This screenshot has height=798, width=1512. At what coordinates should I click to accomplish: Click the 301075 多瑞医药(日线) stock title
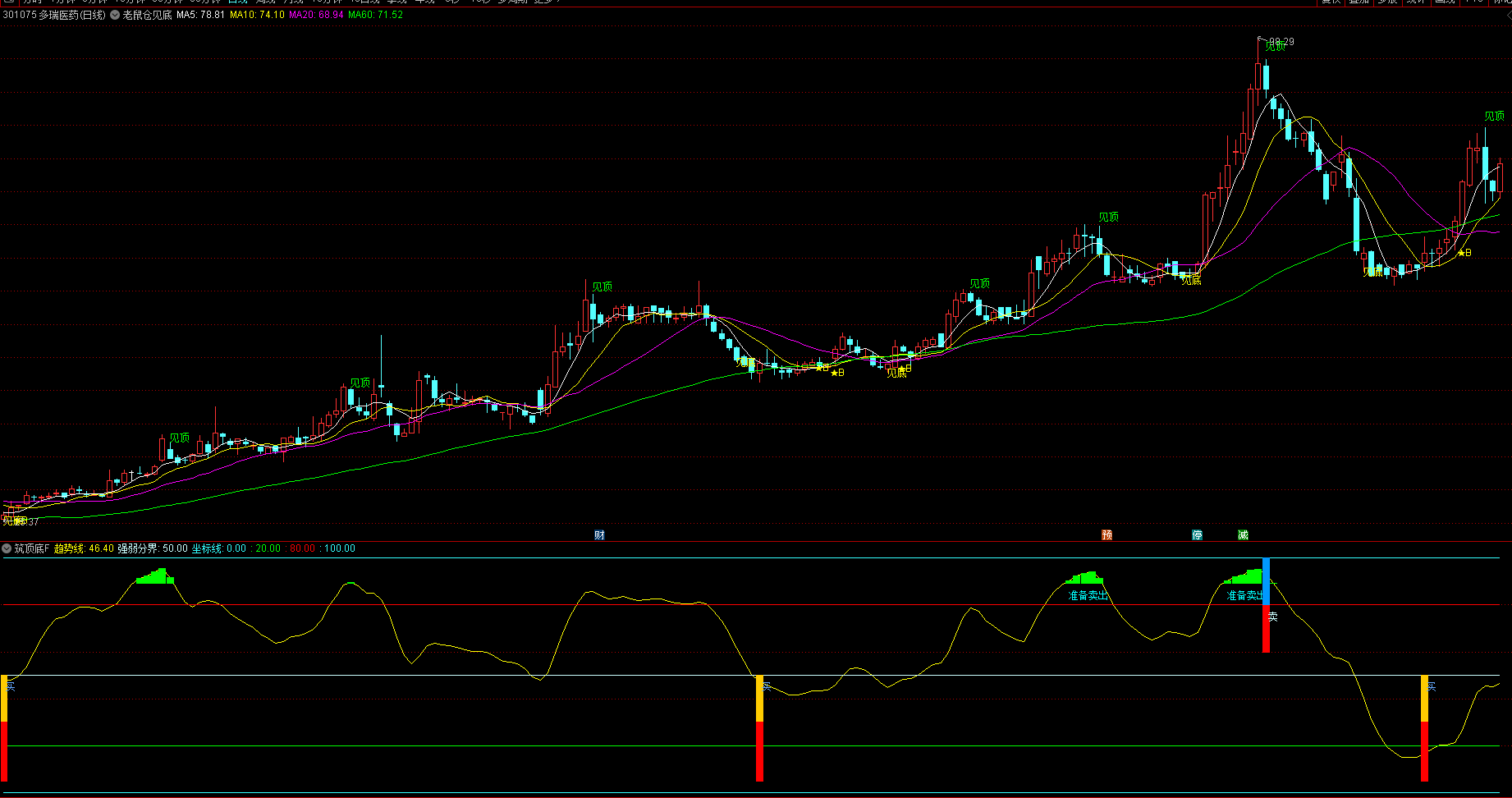pos(54,15)
